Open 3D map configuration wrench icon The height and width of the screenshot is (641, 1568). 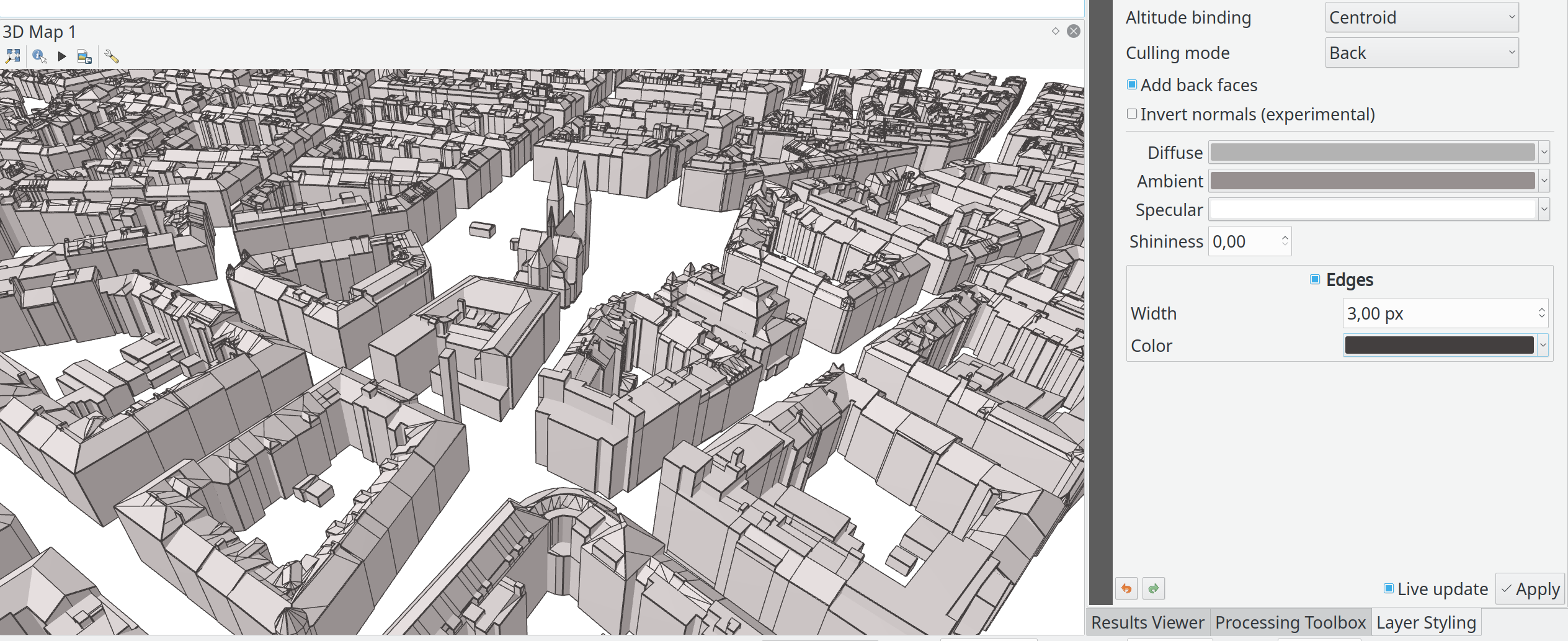click(112, 56)
